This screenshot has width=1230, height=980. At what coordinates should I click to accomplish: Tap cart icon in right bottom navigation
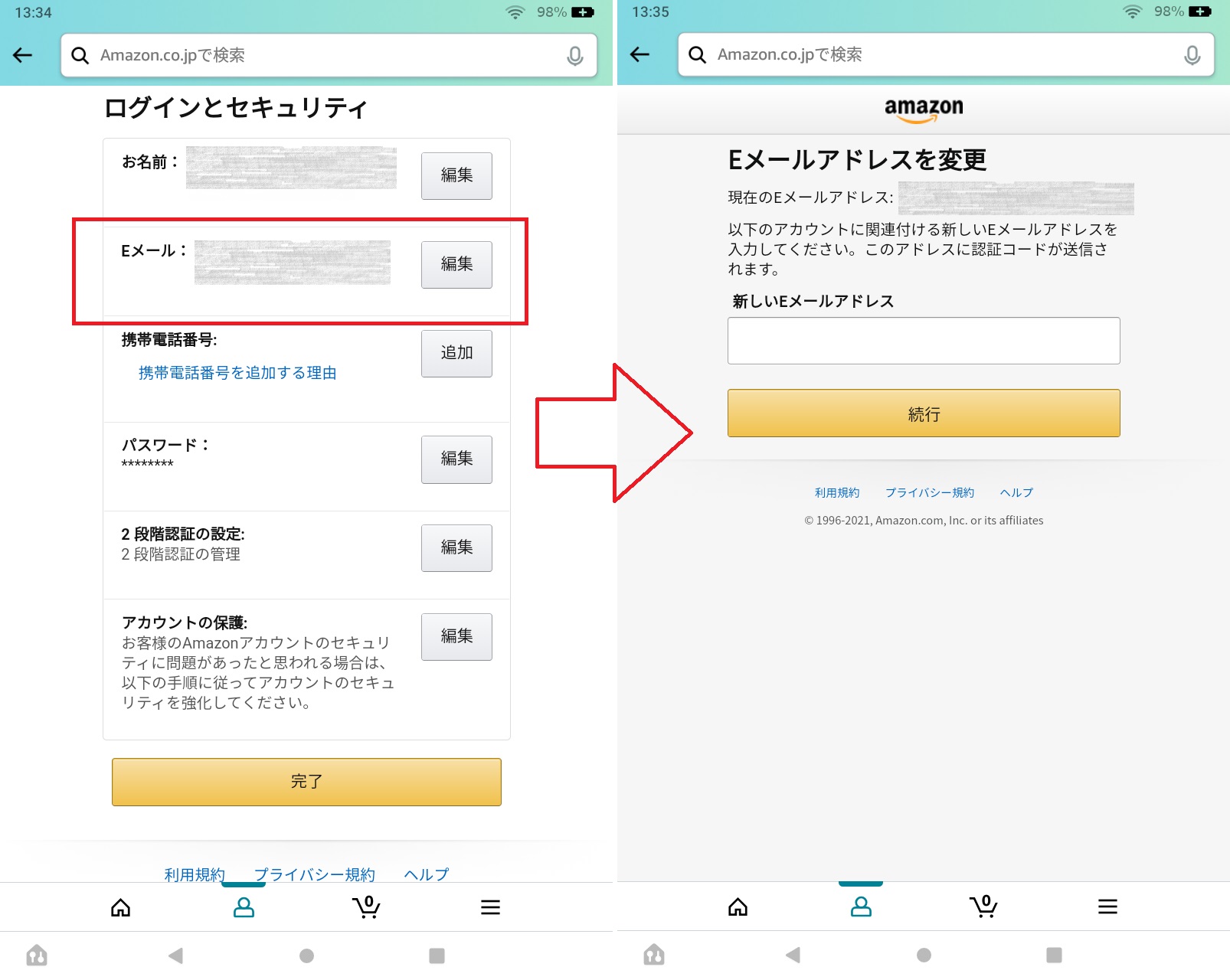click(x=983, y=906)
